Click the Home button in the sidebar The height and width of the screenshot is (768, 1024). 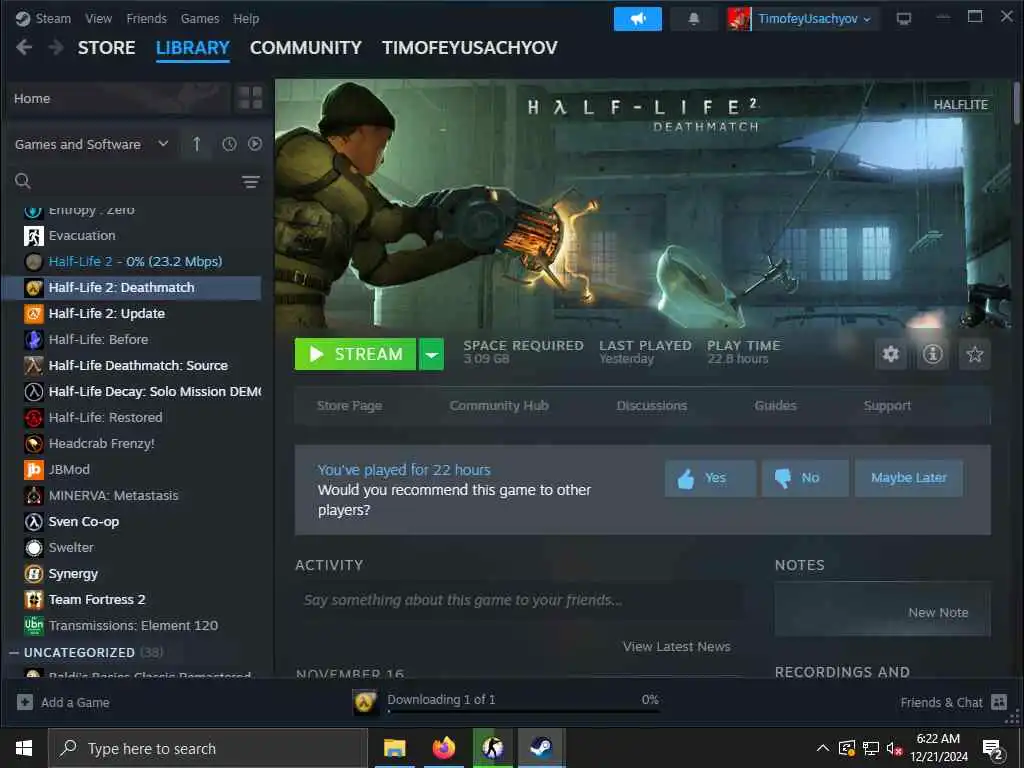[x=118, y=98]
